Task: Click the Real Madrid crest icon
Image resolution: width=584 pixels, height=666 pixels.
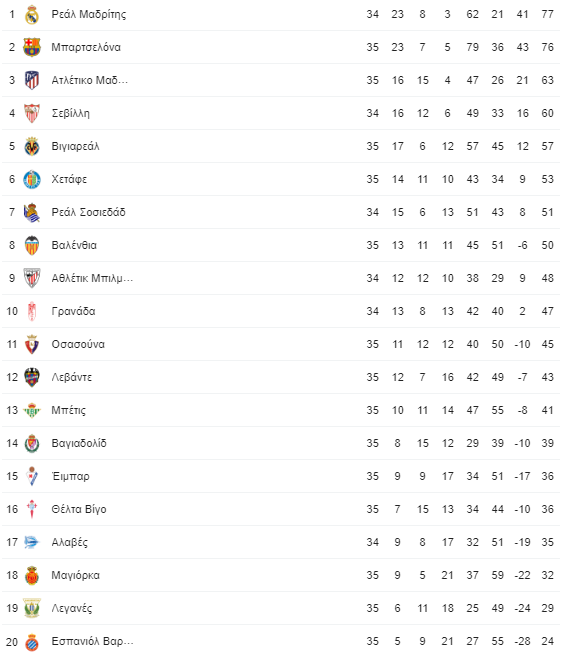Action: (32, 14)
